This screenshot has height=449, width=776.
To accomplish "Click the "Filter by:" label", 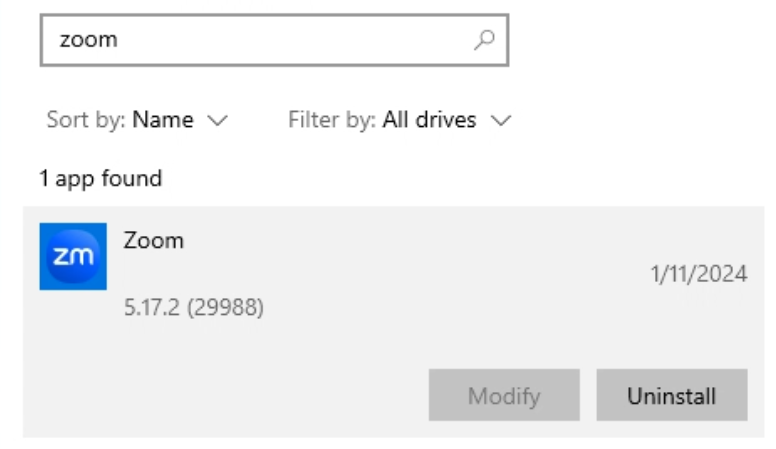I will [332, 120].
